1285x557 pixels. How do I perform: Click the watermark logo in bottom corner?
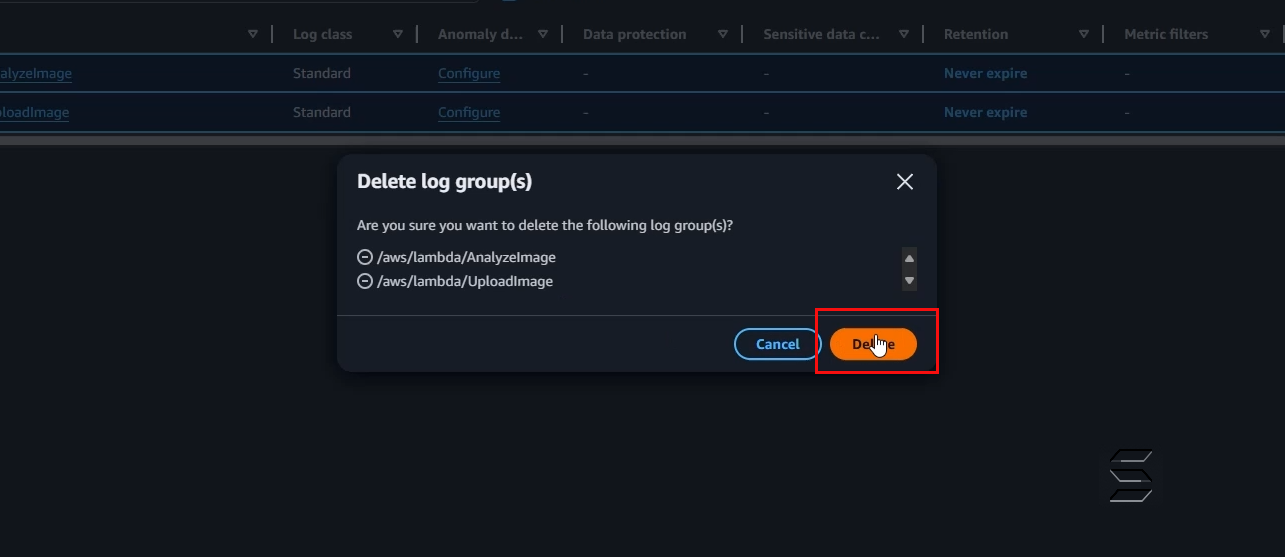pyautogui.click(x=1131, y=476)
